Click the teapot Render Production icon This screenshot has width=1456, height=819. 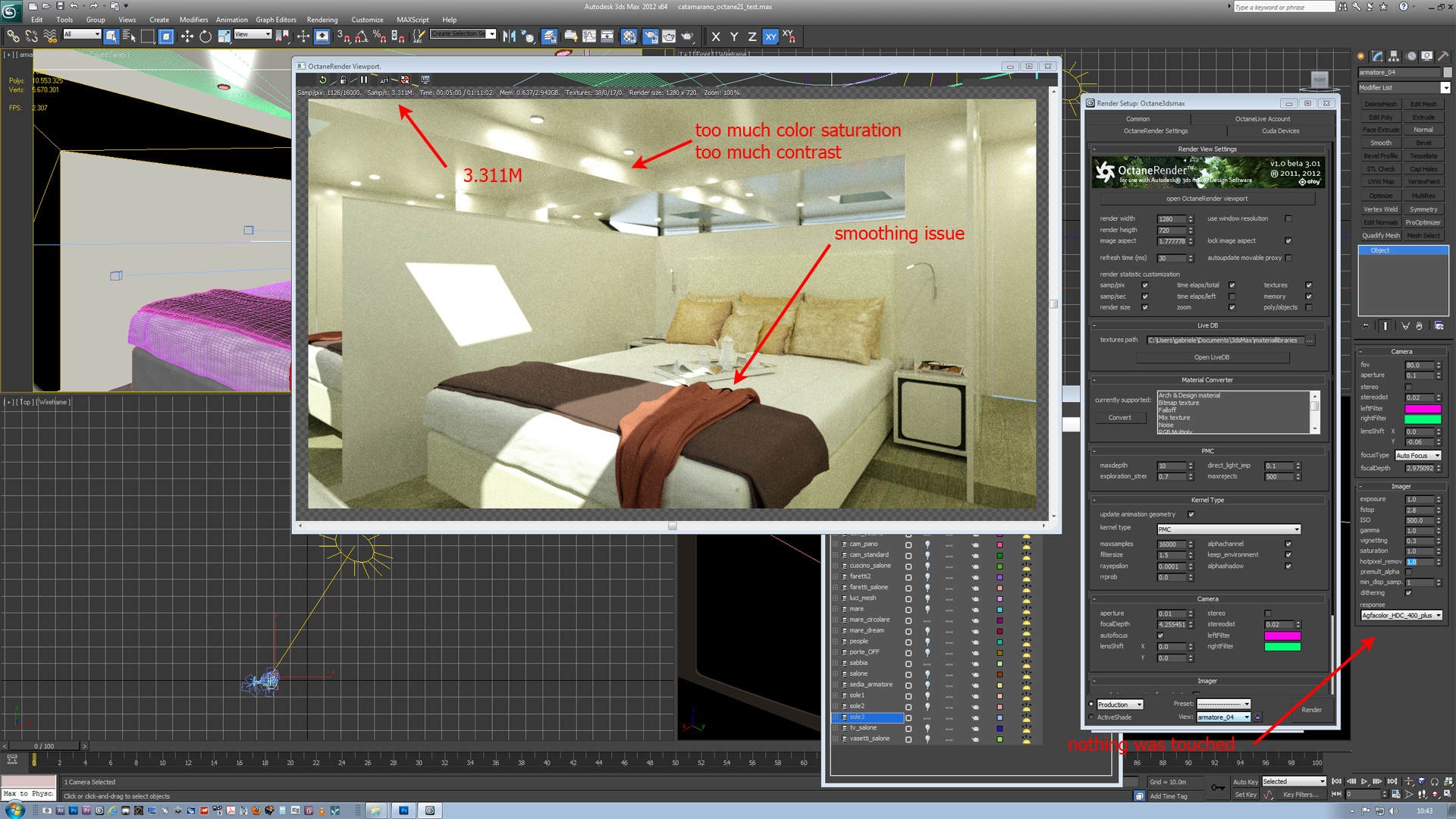(x=687, y=36)
